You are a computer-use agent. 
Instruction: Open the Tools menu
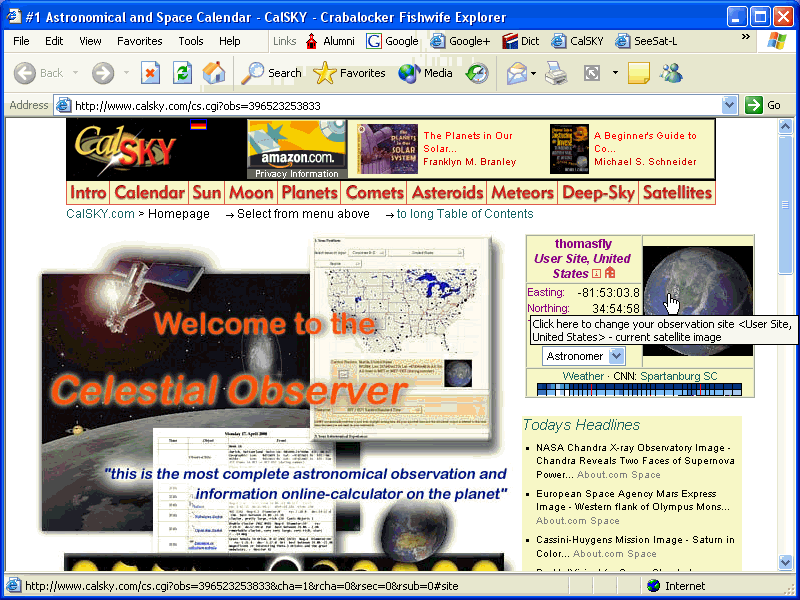point(191,41)
